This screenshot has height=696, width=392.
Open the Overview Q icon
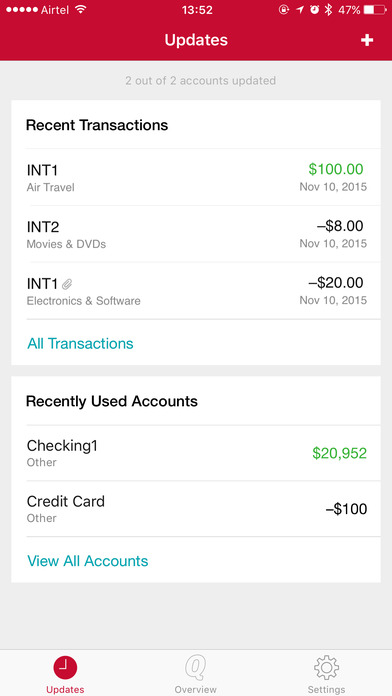(x=196, y=669)
